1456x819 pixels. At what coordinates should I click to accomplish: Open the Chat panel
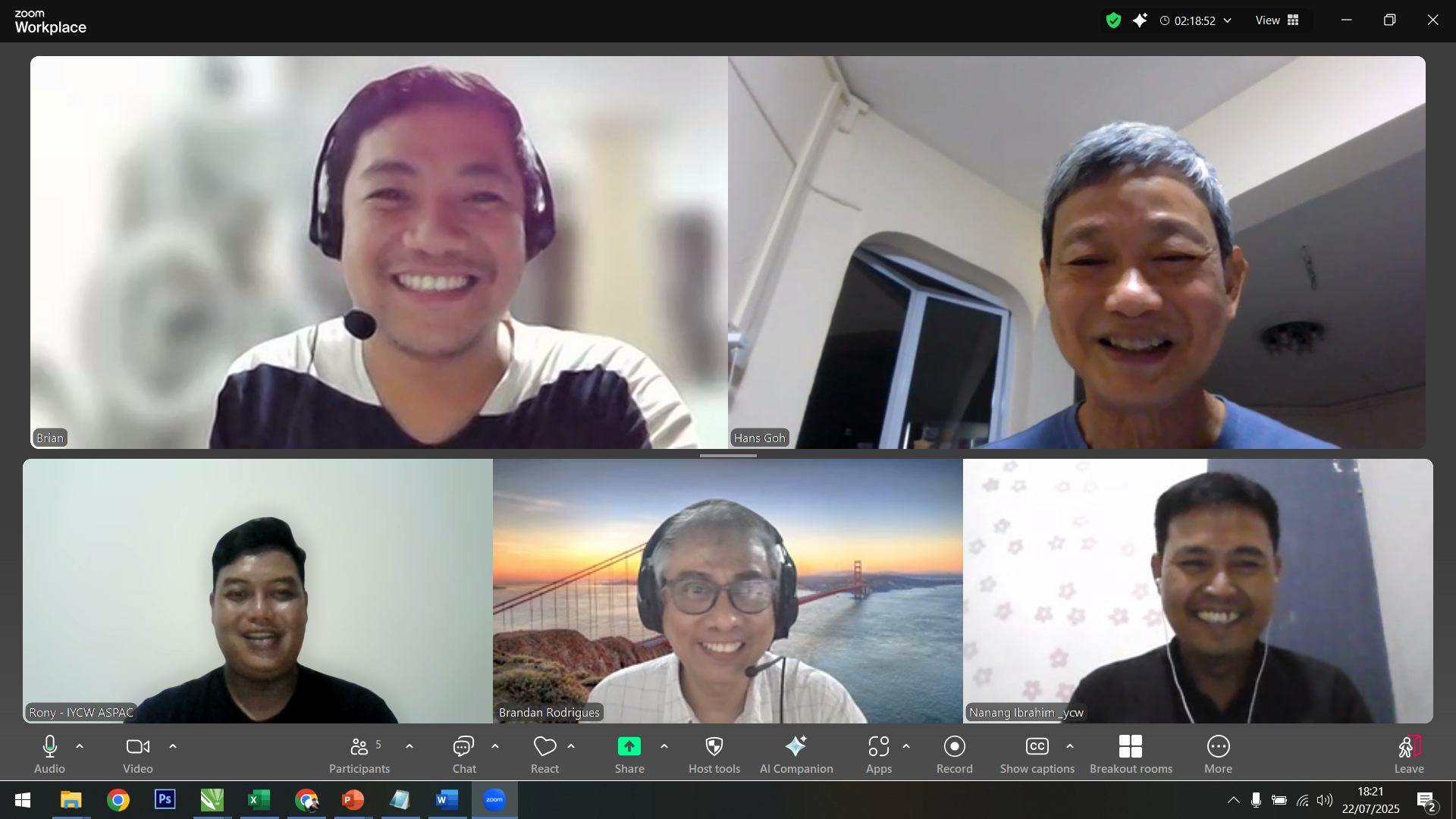(x=463, y=755)
